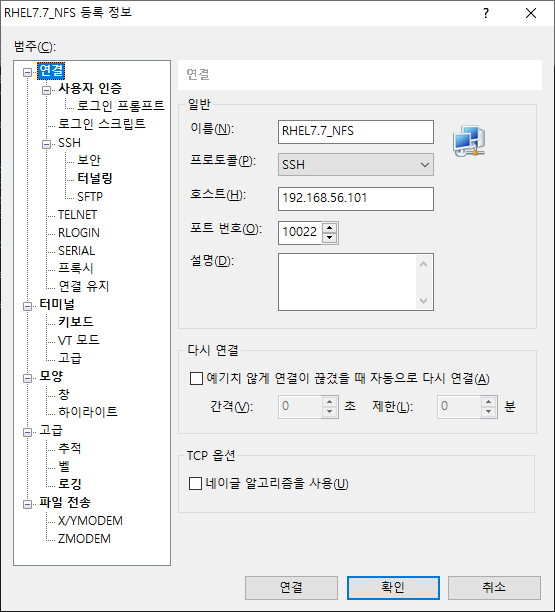Click the 이름 field with RHEL7.7_NFS
This screenshot has height=612, width=555.
[x=356, y=132]
